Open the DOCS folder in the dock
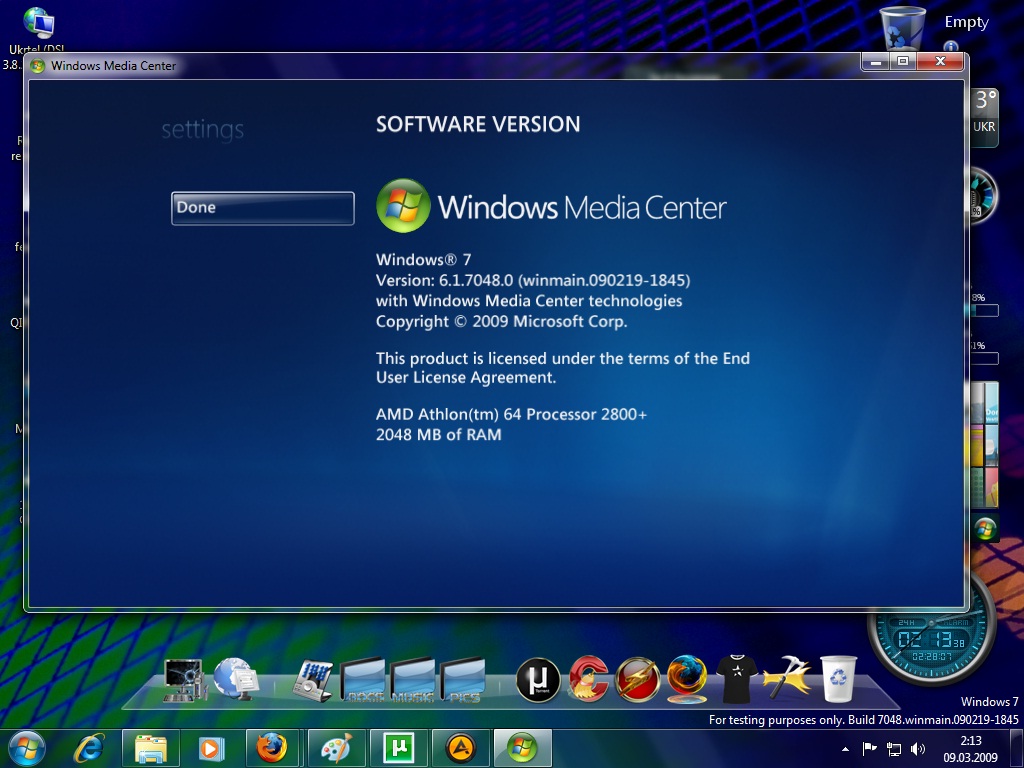The width and height of the screenshot is (1024, 768). click(x=363, y=680)
